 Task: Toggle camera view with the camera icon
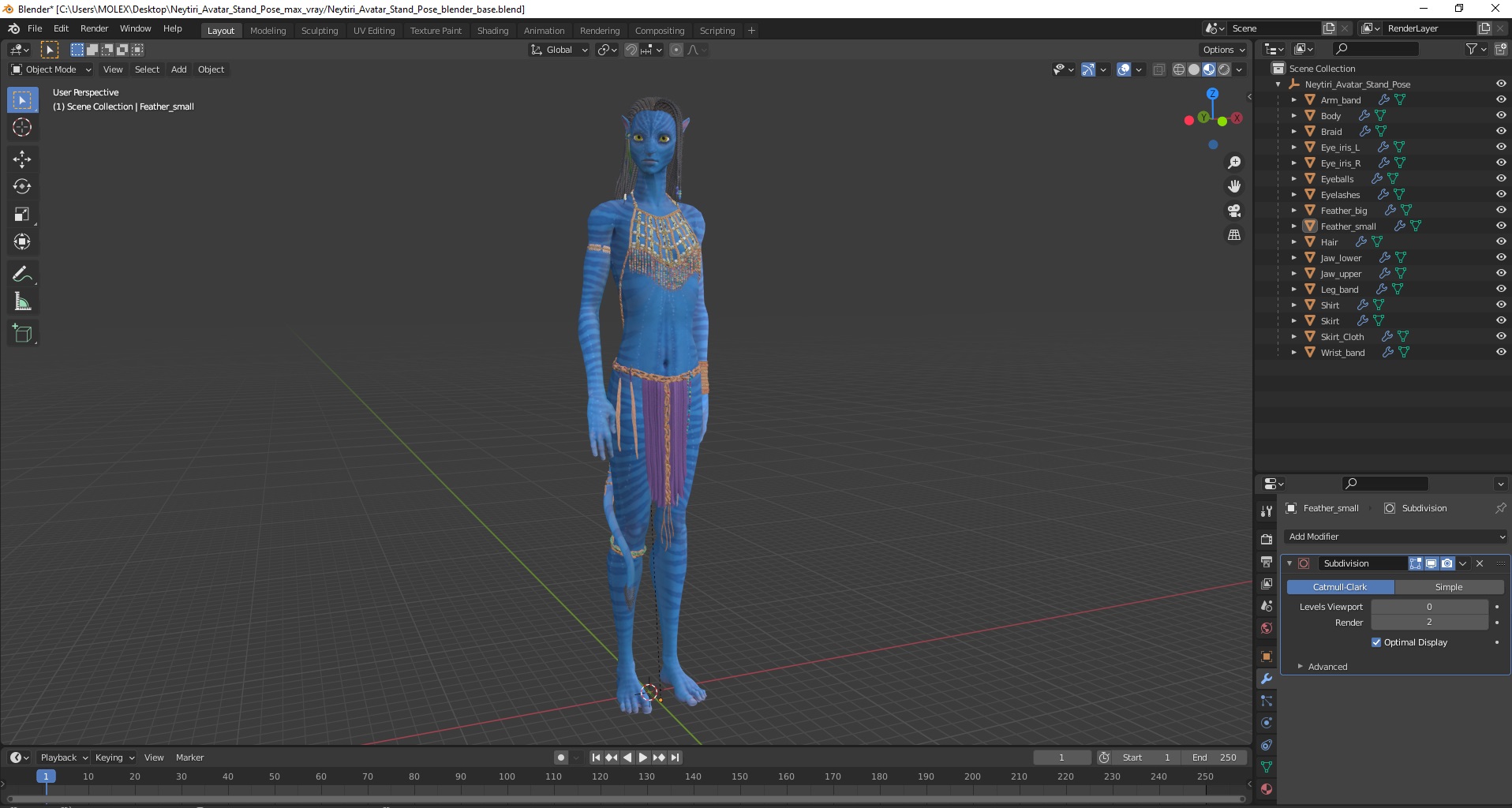[1234, 211]
